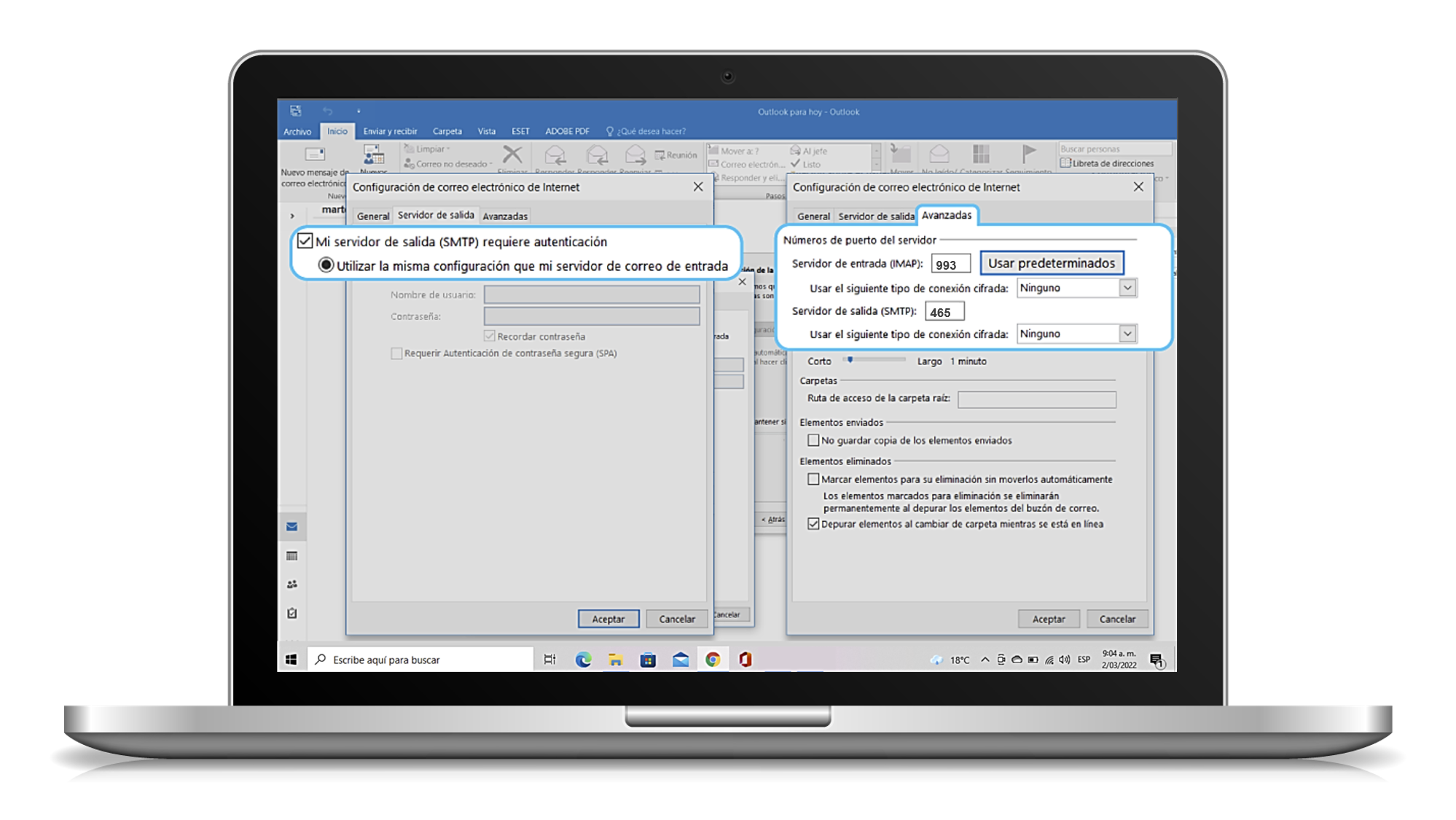Open the notification center icon
Image resolution: width=1456 pixels, height=820 pixels.
coord(1156,660)
